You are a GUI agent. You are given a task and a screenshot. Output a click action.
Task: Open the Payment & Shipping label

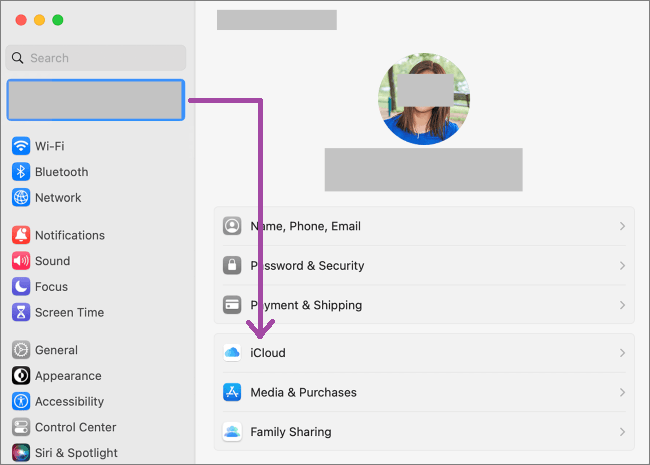[x=306, y=305]
